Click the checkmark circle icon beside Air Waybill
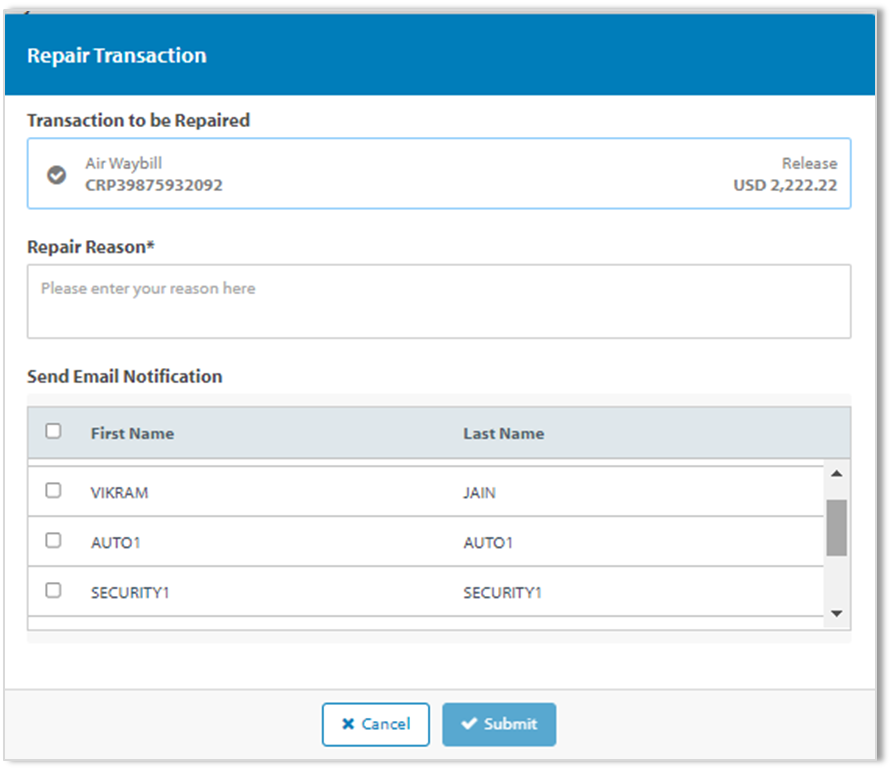This screenshot has width=892, height=770. [57, 175]
